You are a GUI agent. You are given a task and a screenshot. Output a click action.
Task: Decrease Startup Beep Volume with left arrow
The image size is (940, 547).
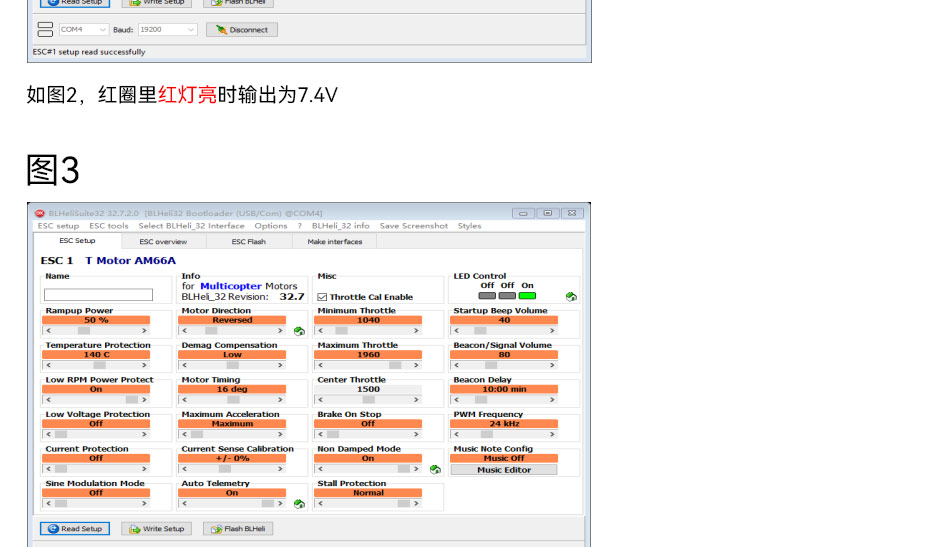click(x=457, y=330)
